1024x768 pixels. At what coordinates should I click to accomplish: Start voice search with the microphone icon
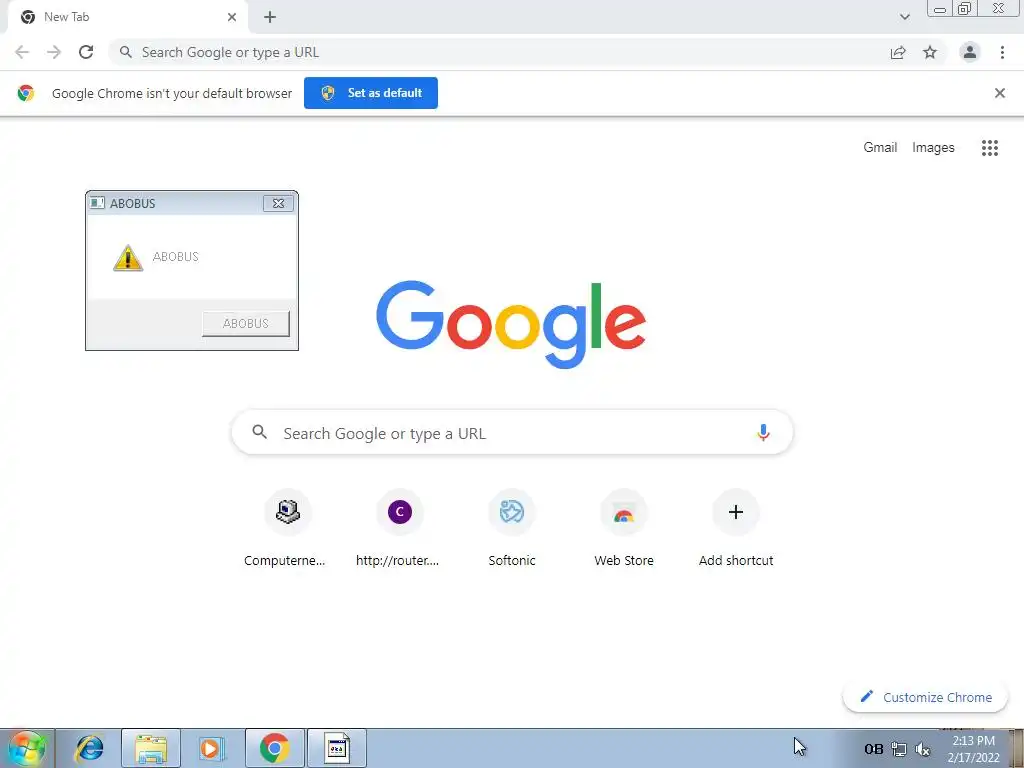click(763, 432)
